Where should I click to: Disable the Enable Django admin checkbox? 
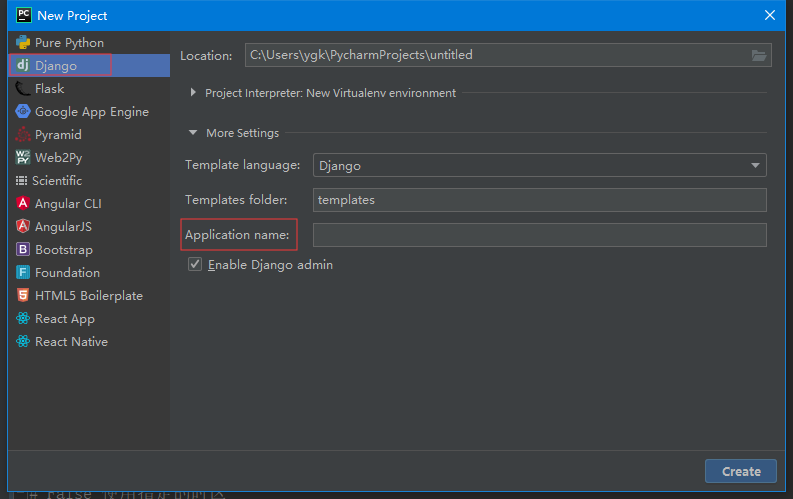point(195,265)
